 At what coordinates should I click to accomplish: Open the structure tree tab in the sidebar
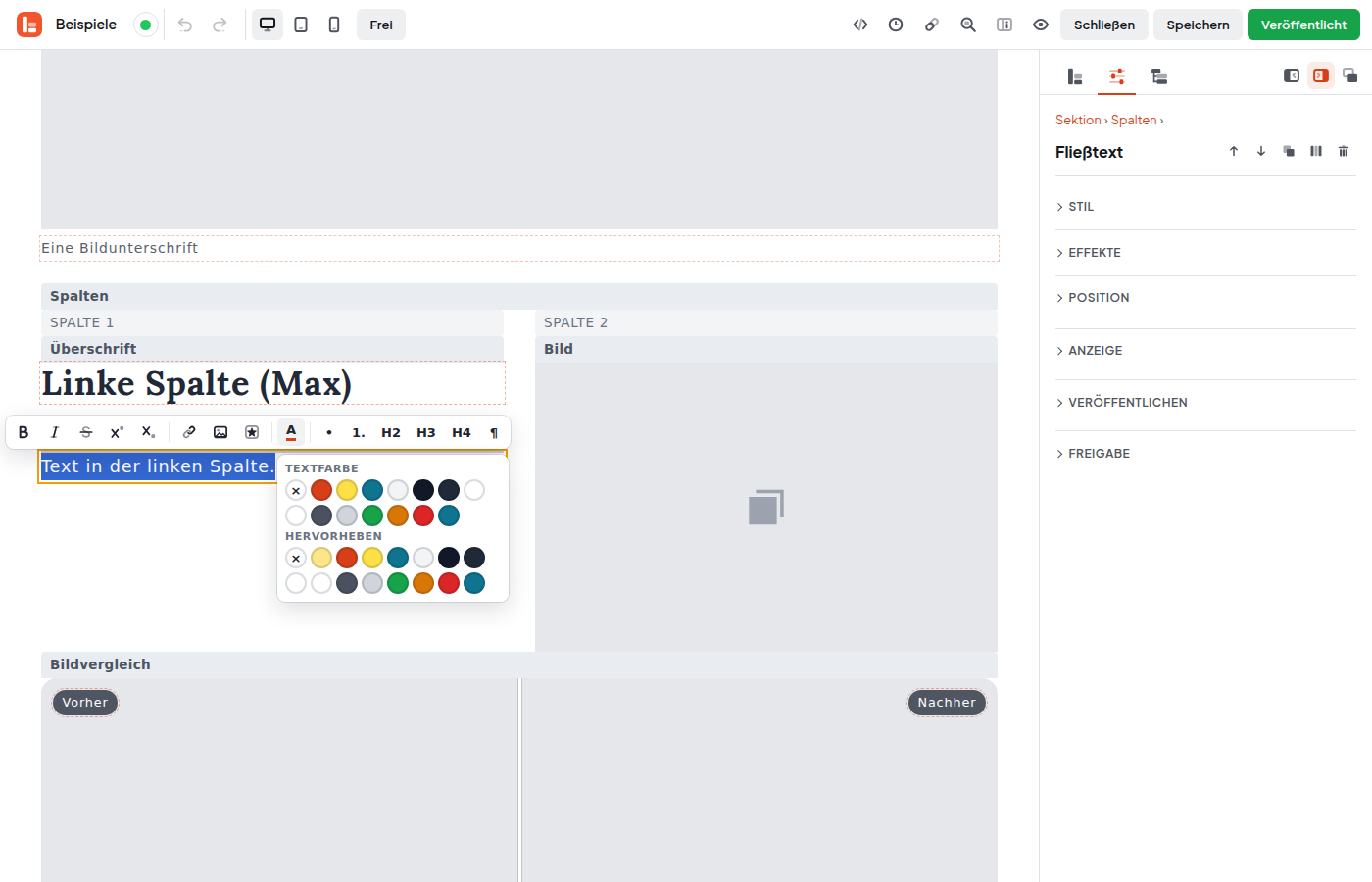click(x=1159, y=76)
